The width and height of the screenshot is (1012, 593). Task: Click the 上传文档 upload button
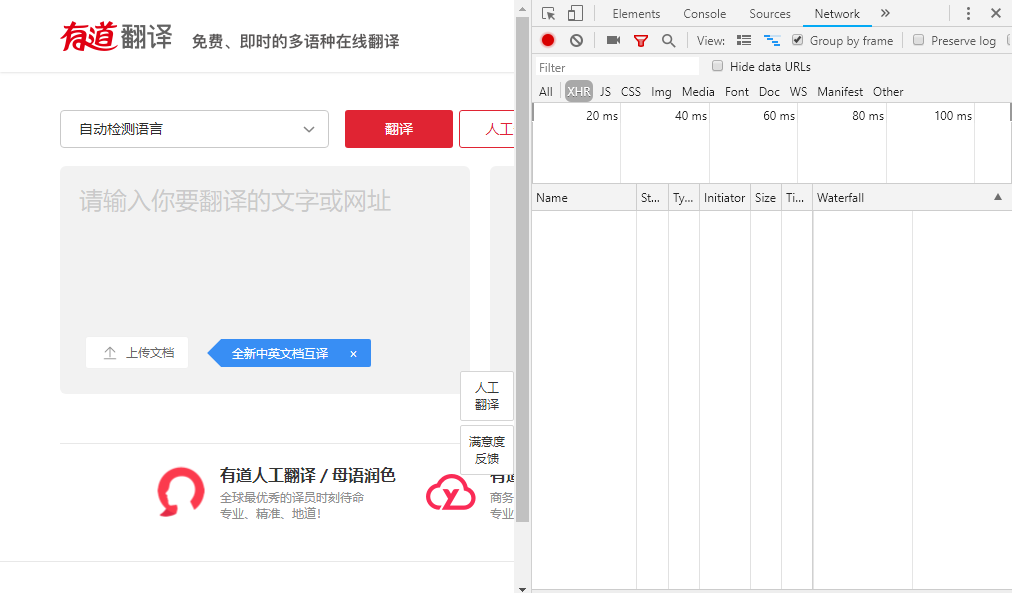coord(137,353)
